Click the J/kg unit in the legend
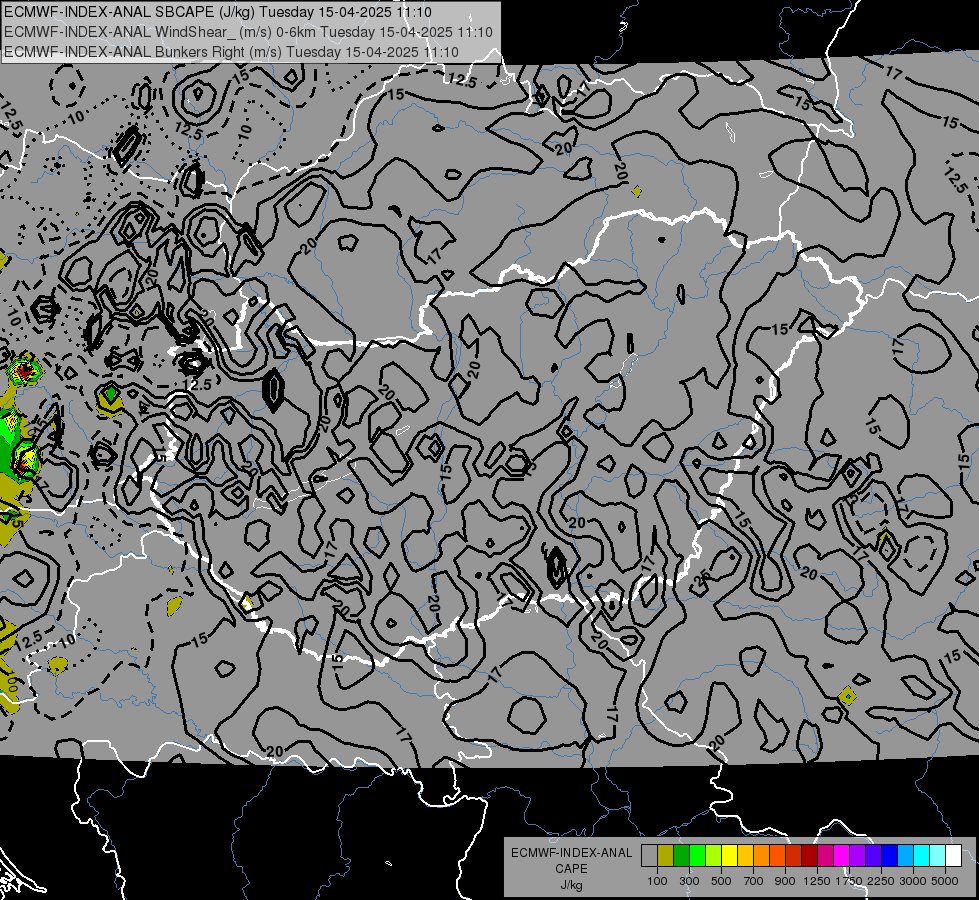979x900 pixels. pyautogui.click(x=571, y=885)
